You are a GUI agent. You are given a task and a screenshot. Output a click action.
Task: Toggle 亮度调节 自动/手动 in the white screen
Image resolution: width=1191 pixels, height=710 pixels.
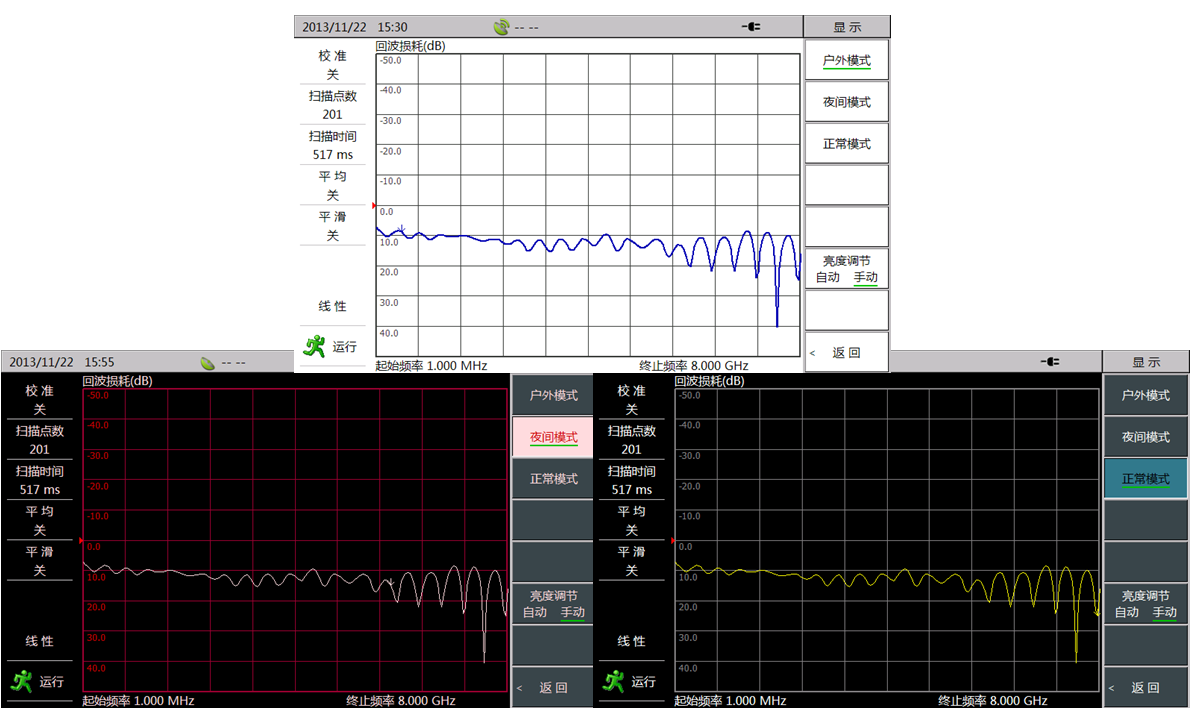846,269
